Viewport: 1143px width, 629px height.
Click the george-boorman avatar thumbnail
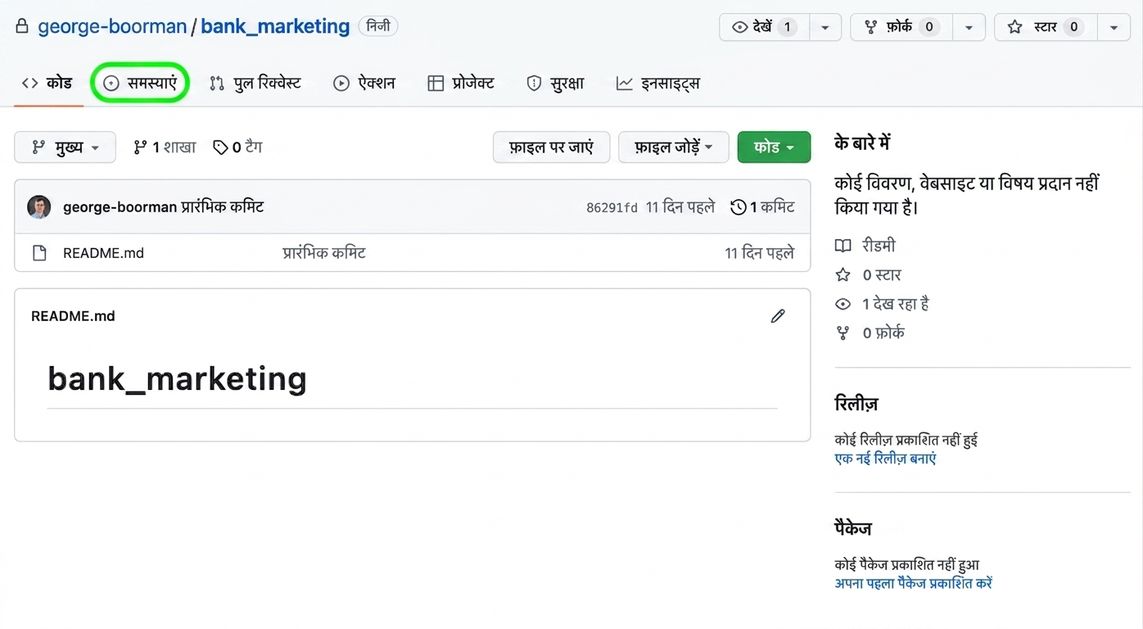pos(39,207)
